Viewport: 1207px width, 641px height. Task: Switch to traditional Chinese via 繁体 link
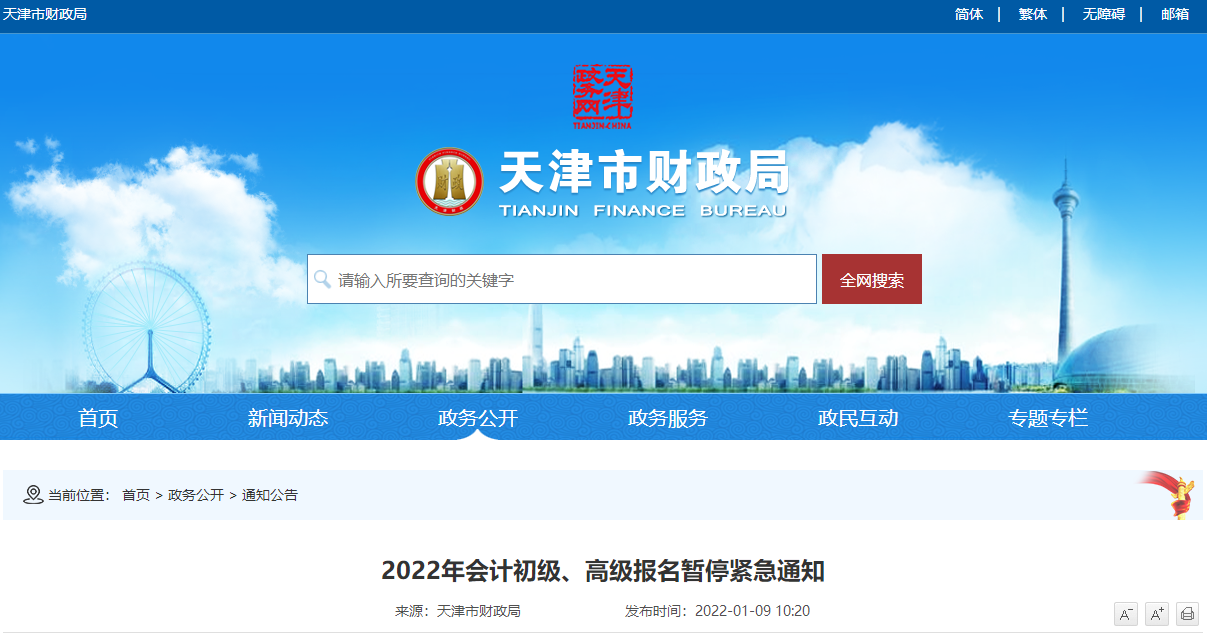tap(1031, 14)
